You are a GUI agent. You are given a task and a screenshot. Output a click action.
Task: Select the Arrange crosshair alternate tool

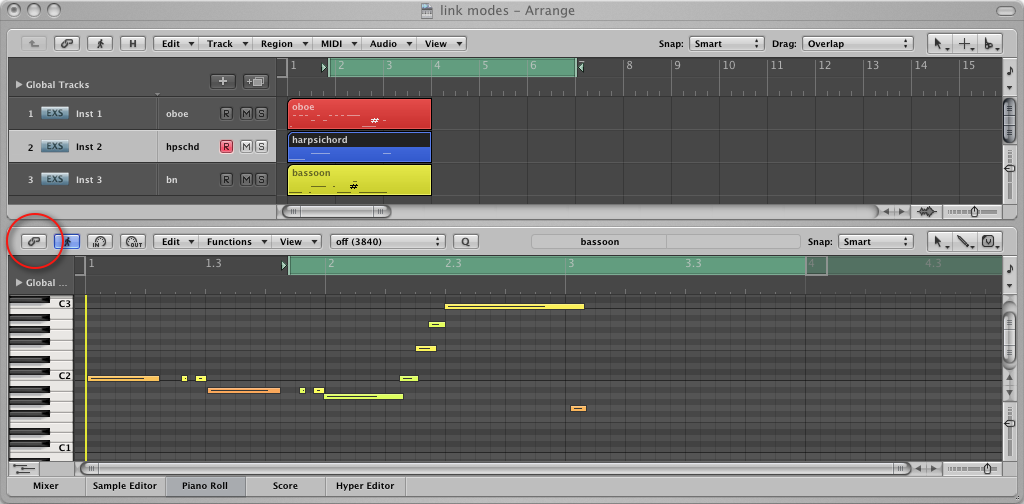pyautogui.click(x=965, y=44)
